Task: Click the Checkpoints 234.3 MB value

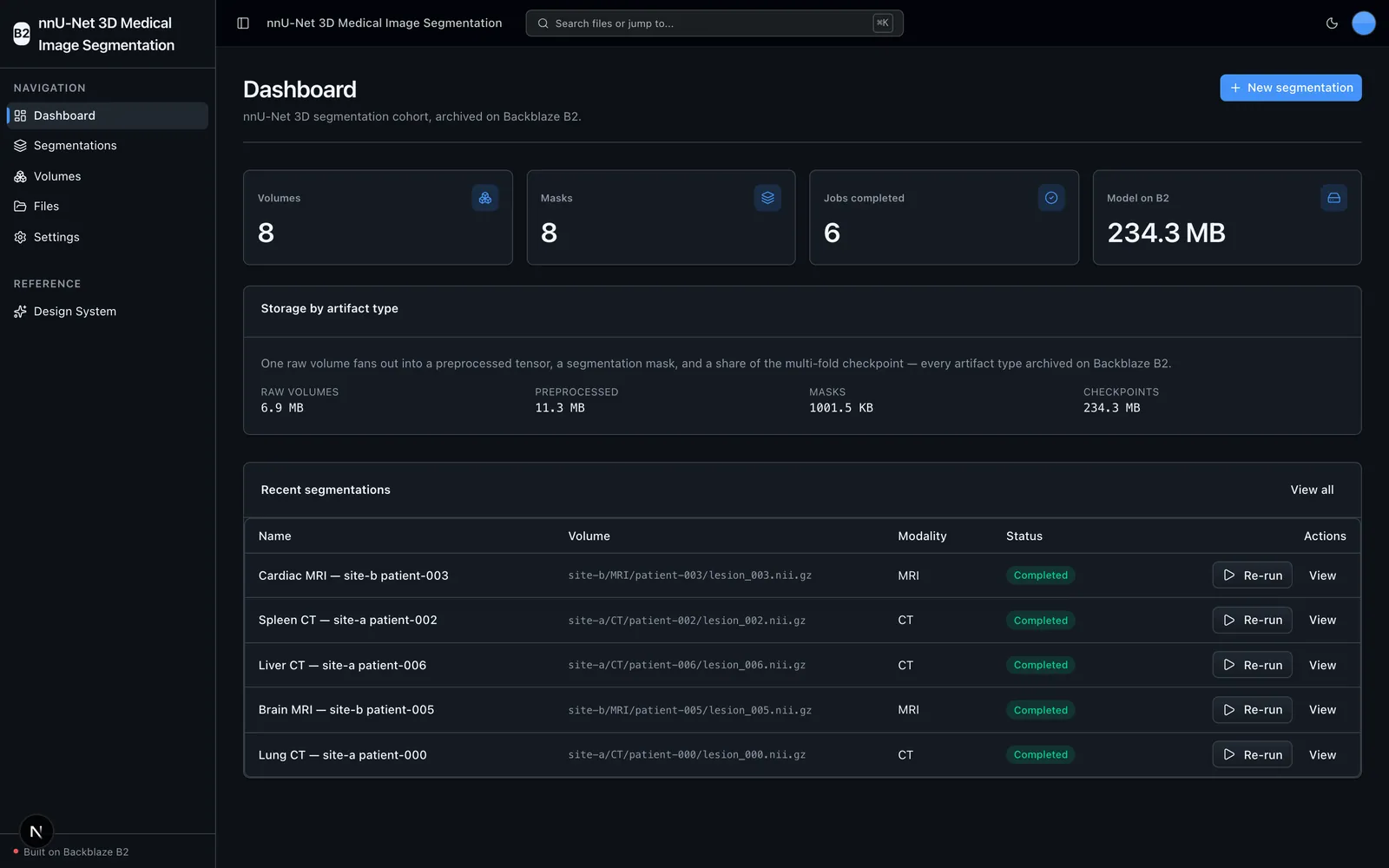Action: pyautogui.click(x=1112, y=408)
